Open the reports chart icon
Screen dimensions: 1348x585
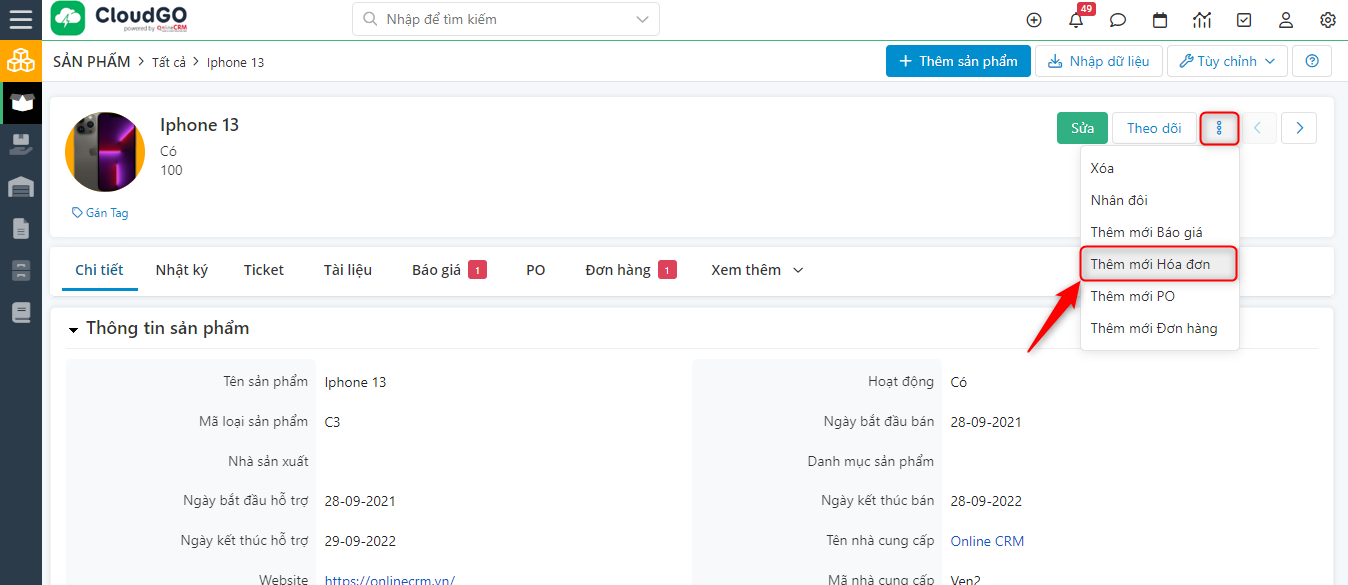pos(1202,20)
